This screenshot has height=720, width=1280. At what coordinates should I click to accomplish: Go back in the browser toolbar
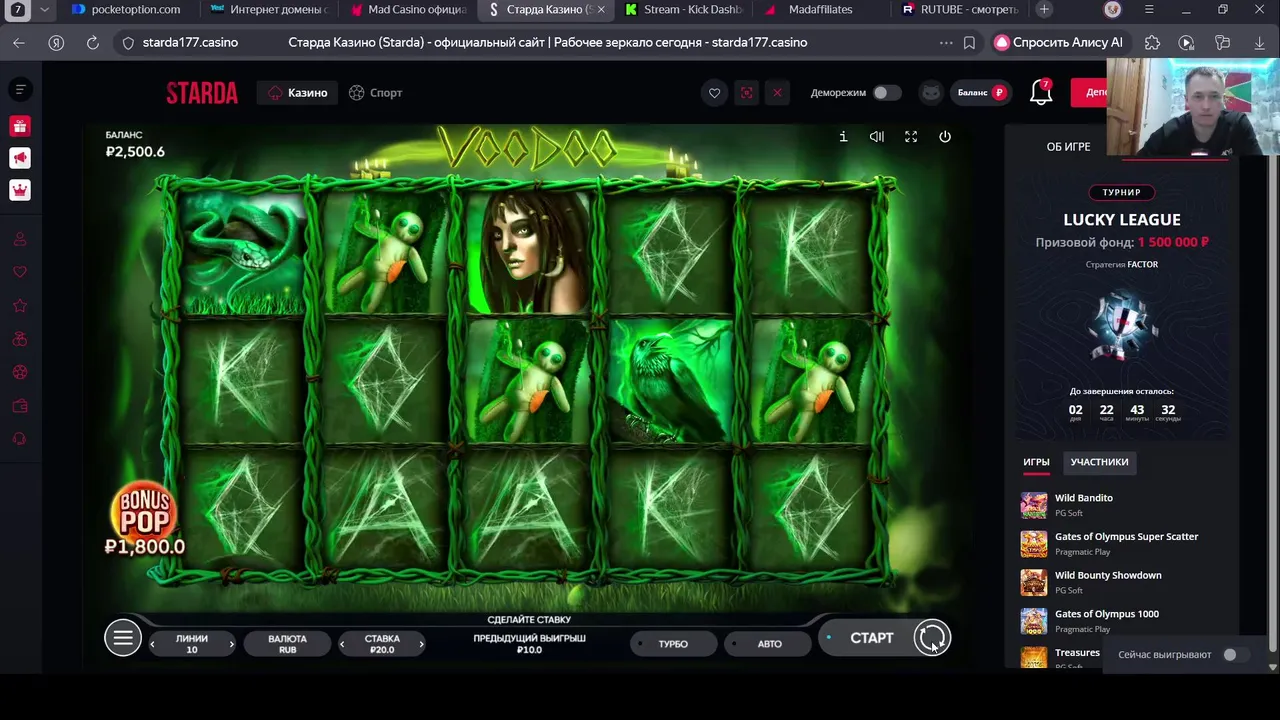tap(19, 43)
